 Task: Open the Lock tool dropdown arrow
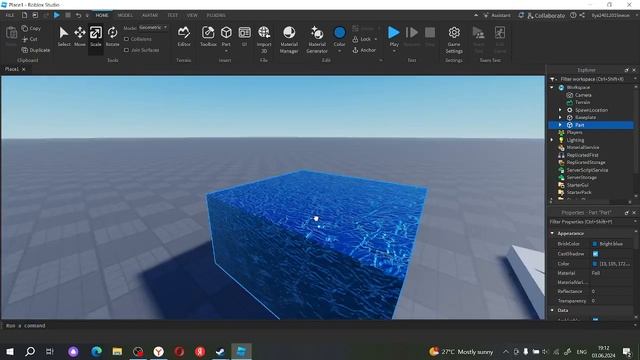(376, 39)
